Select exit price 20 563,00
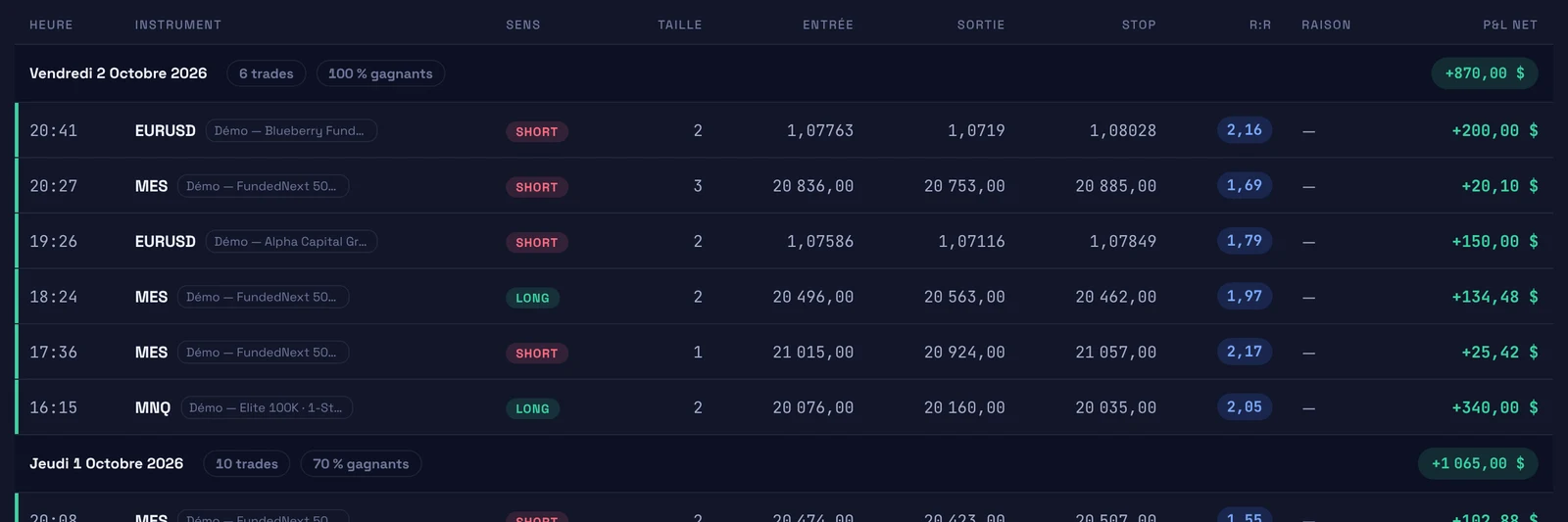Image resolution: width=1568 pixels, height=522 pixels. pyautogui.click(x=964, y=297)
